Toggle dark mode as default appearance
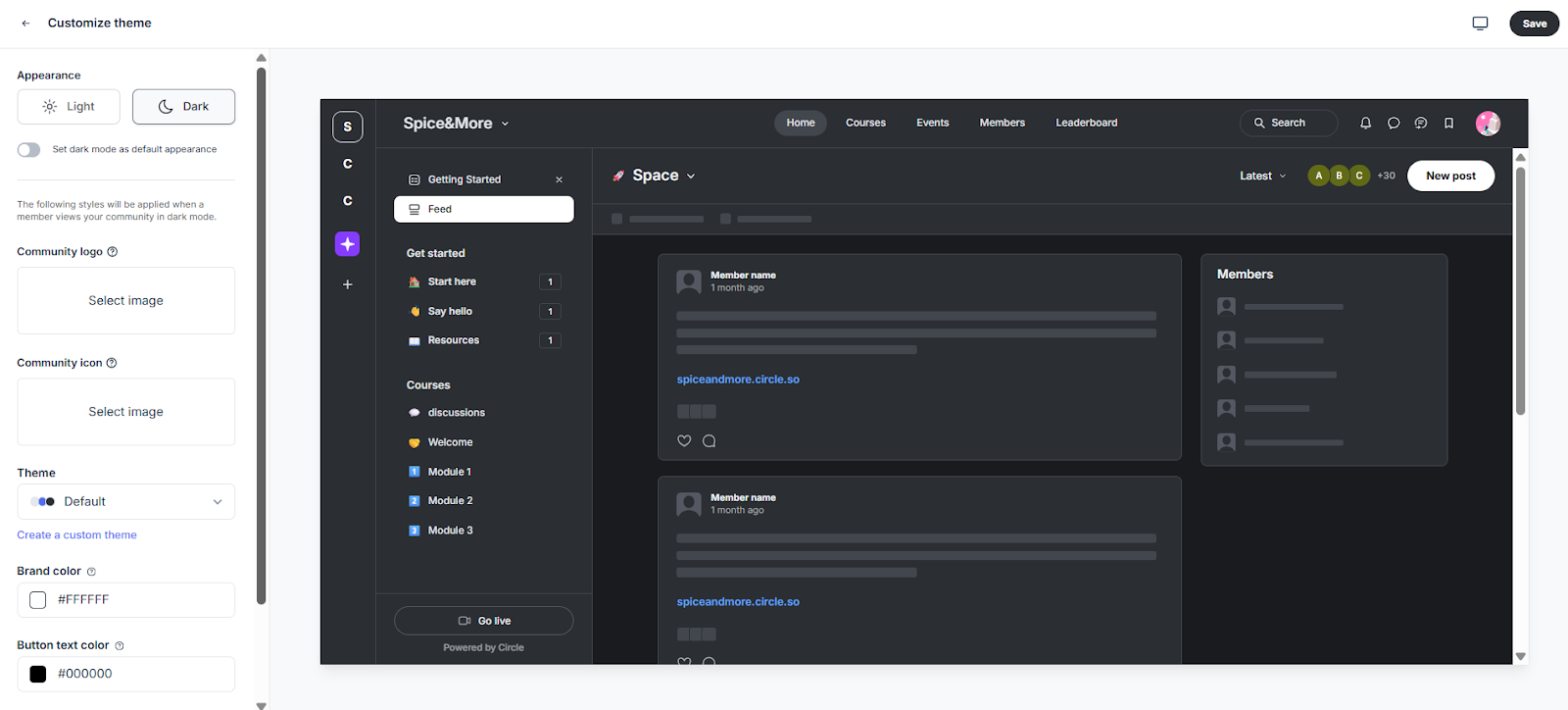 [x=28, y=150]
